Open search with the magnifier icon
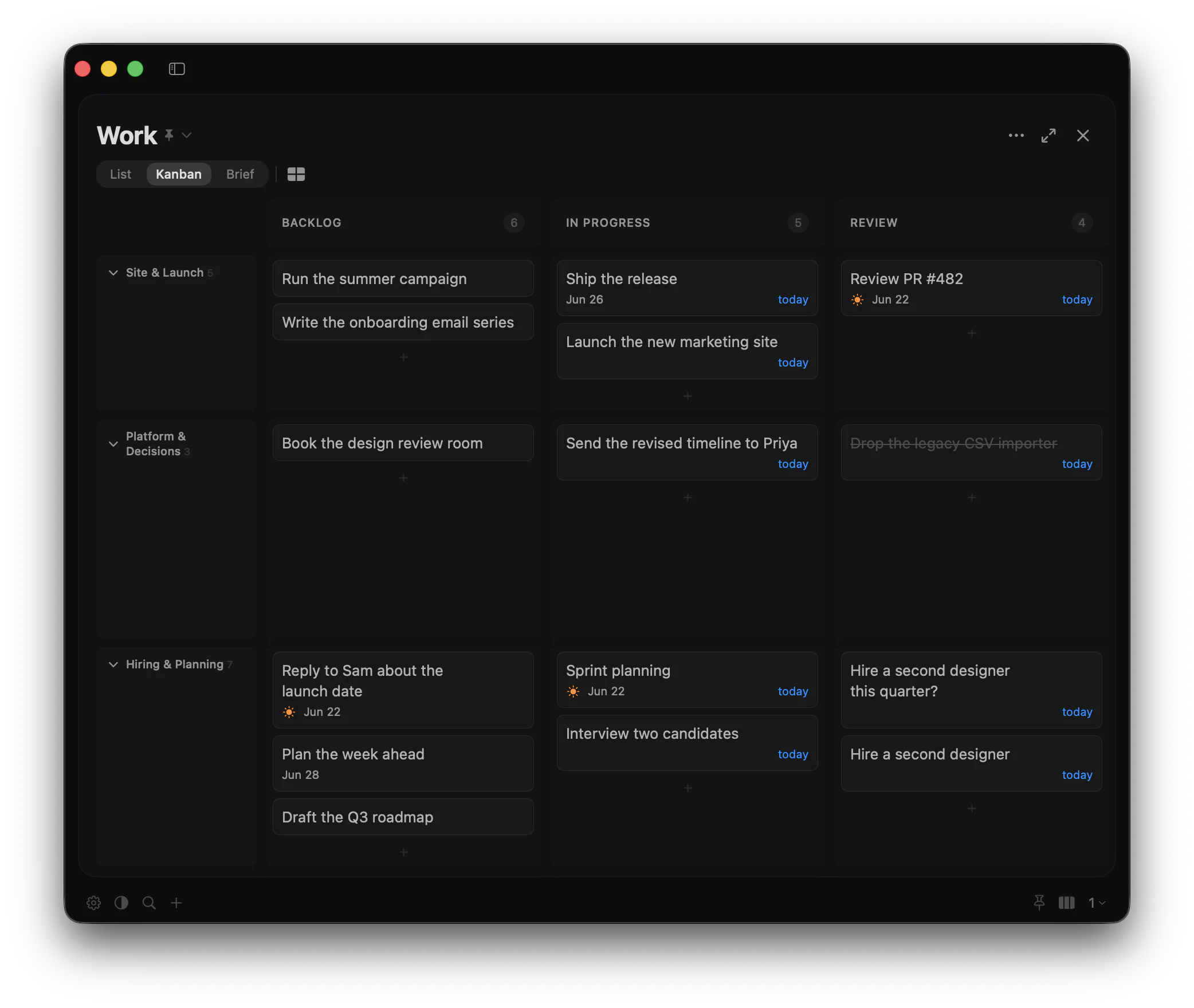This screenshot has height=1008, width=1194. coord(149,903)
